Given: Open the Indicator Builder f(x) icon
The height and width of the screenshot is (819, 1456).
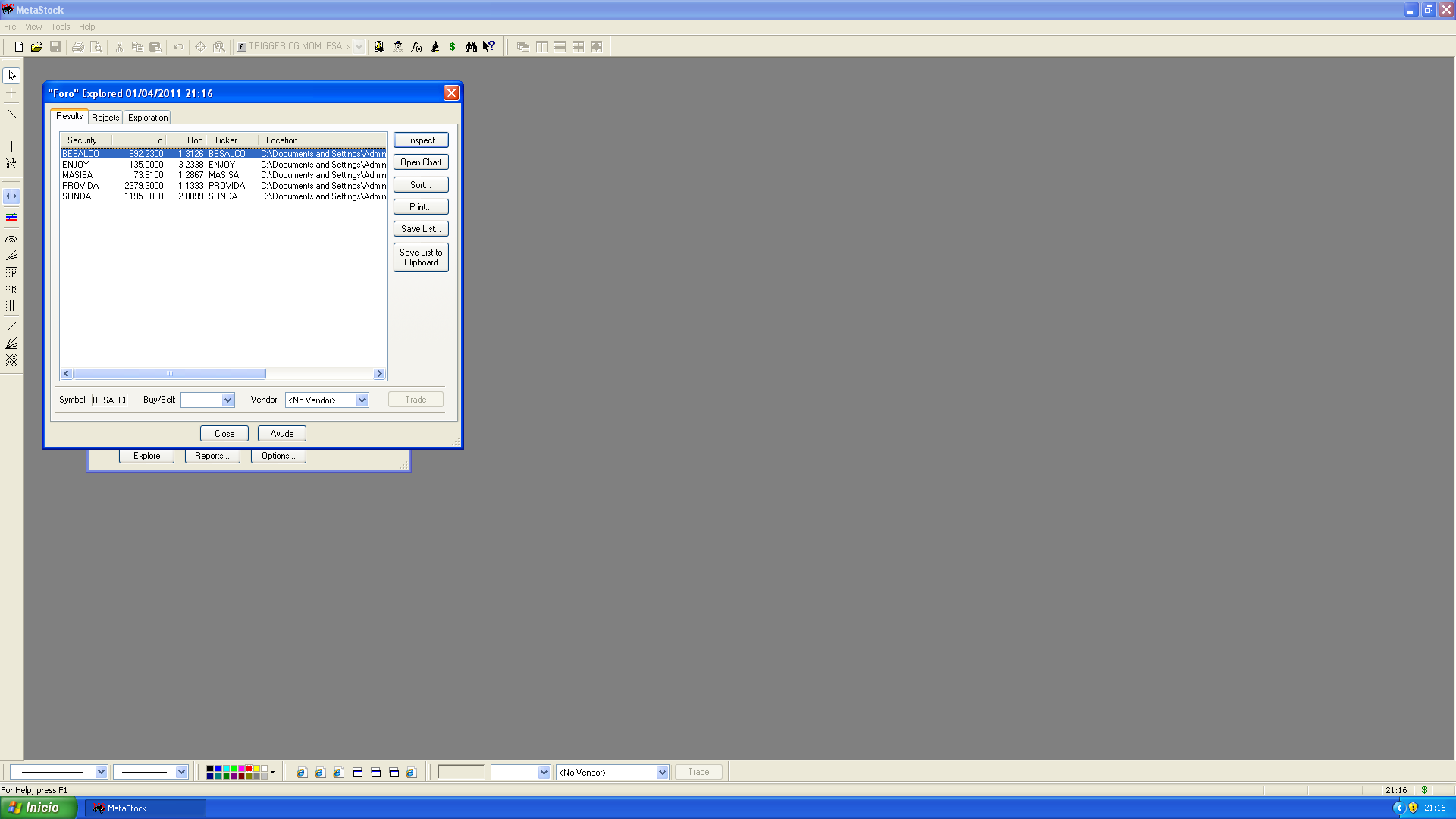Looking at the screenshot, I should coord(416,46).
